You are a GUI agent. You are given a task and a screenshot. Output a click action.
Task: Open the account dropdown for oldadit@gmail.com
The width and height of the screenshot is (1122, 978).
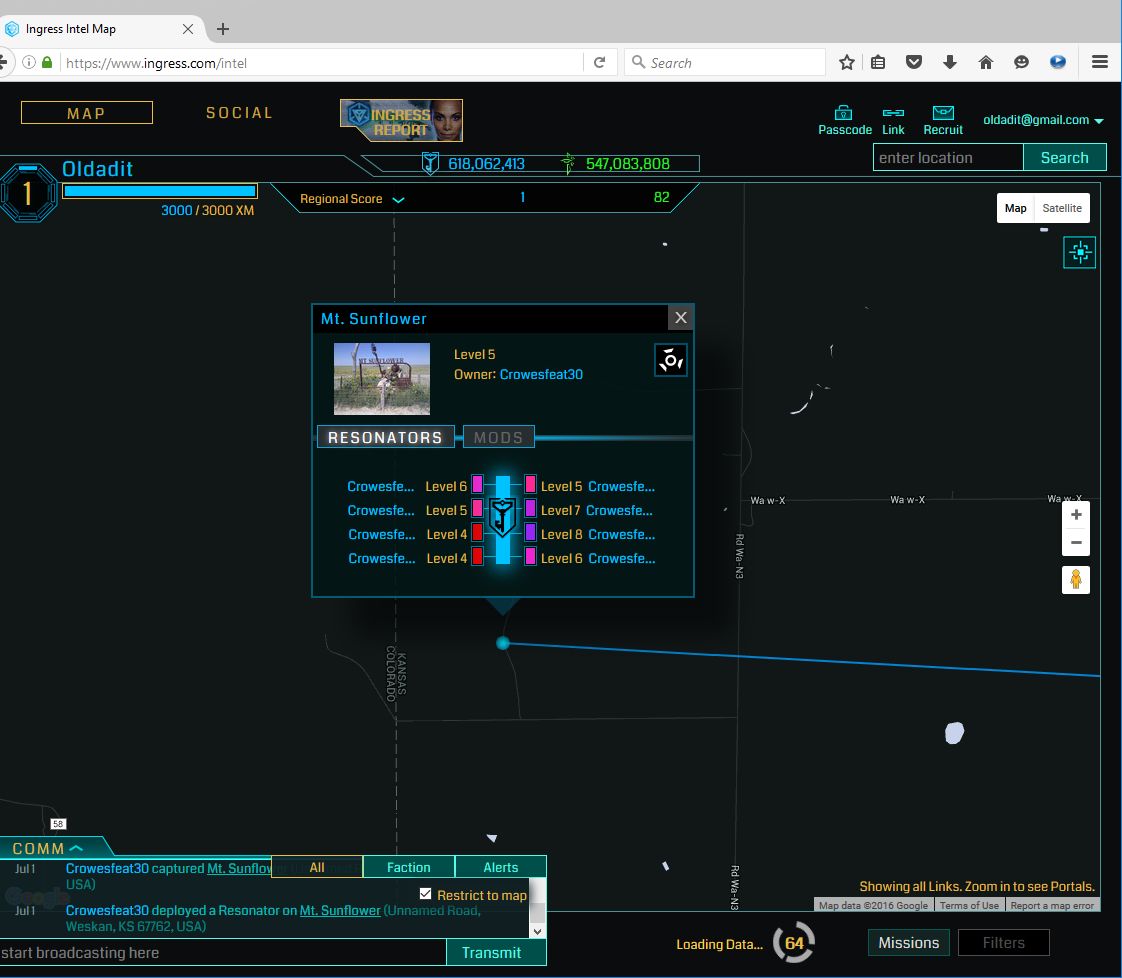tap(1099, 121)
